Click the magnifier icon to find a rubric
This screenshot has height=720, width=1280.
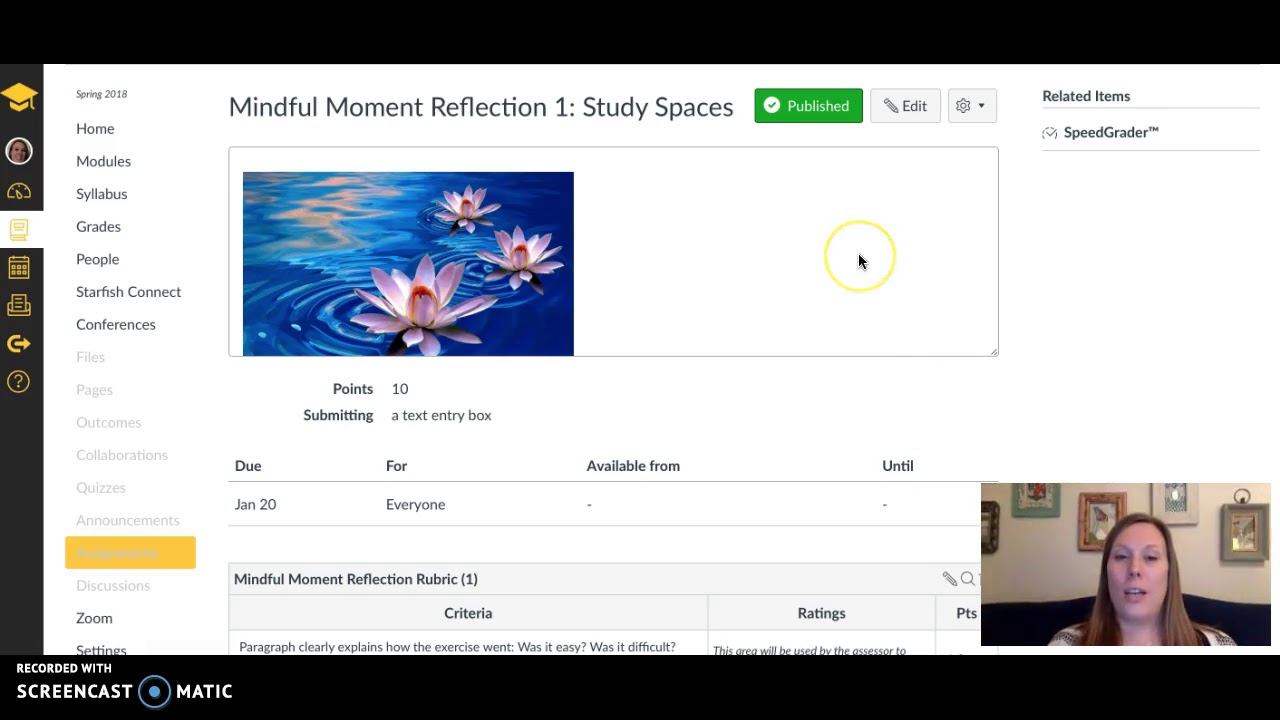point(967,579)
